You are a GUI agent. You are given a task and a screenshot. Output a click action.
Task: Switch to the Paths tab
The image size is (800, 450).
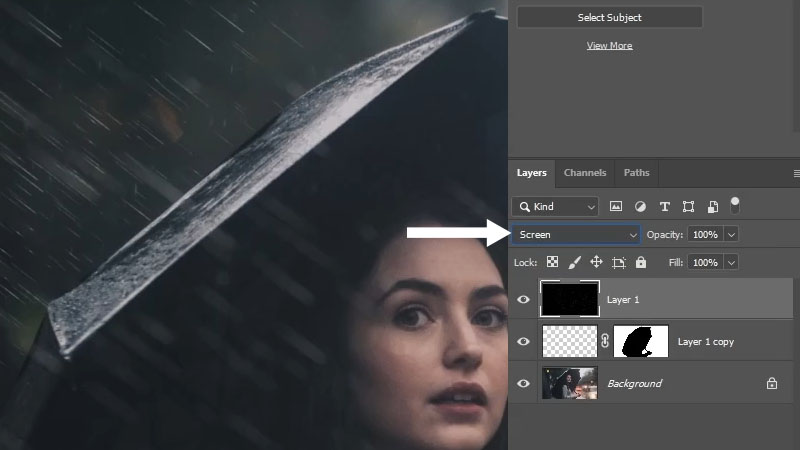tap(636, 173)
